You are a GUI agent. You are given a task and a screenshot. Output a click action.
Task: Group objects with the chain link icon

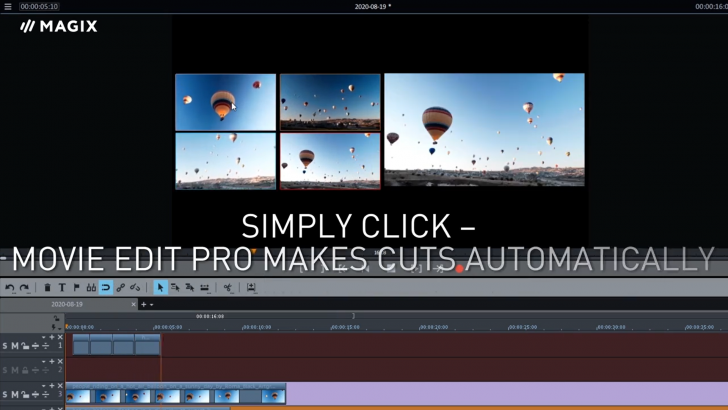(121, 288)
